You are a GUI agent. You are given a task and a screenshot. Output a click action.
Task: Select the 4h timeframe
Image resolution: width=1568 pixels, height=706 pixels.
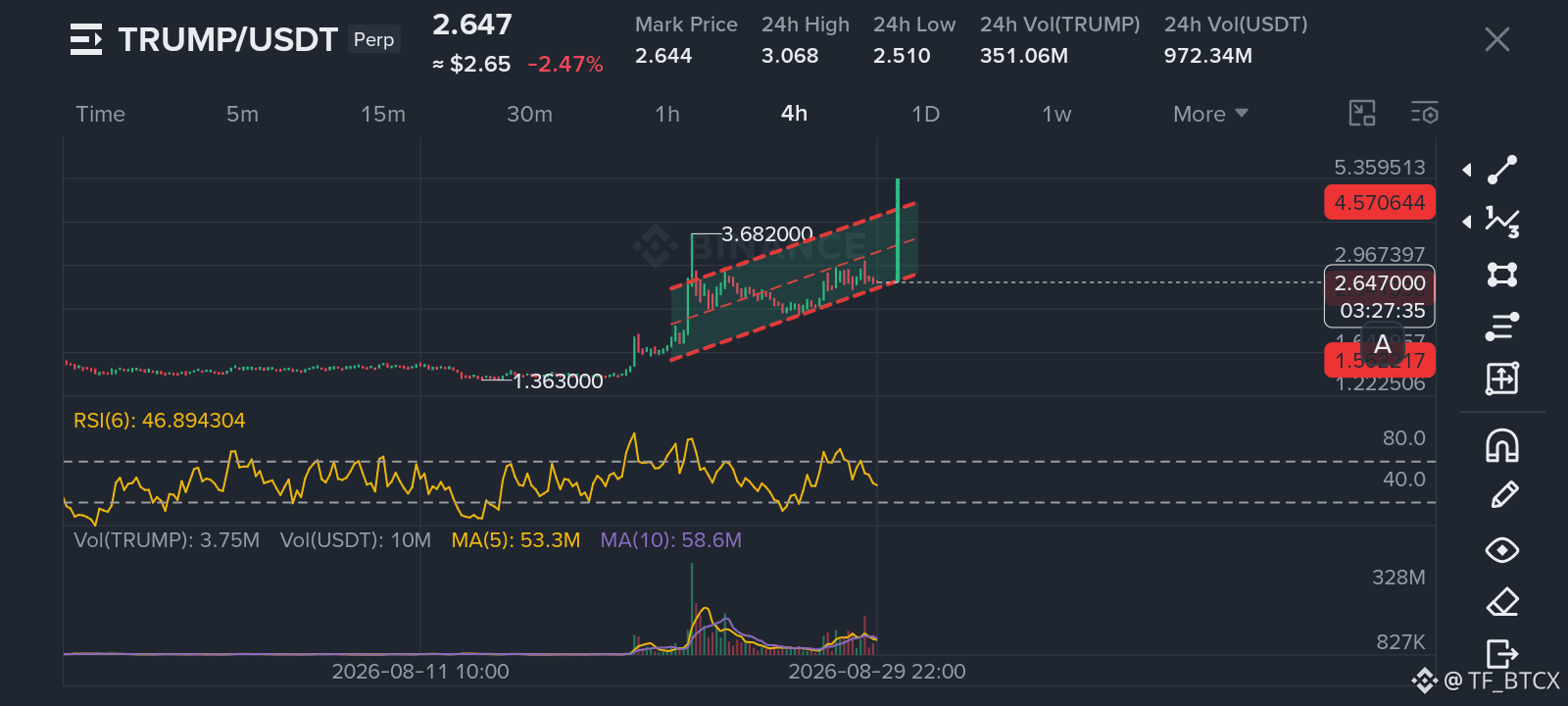point(795,114)
